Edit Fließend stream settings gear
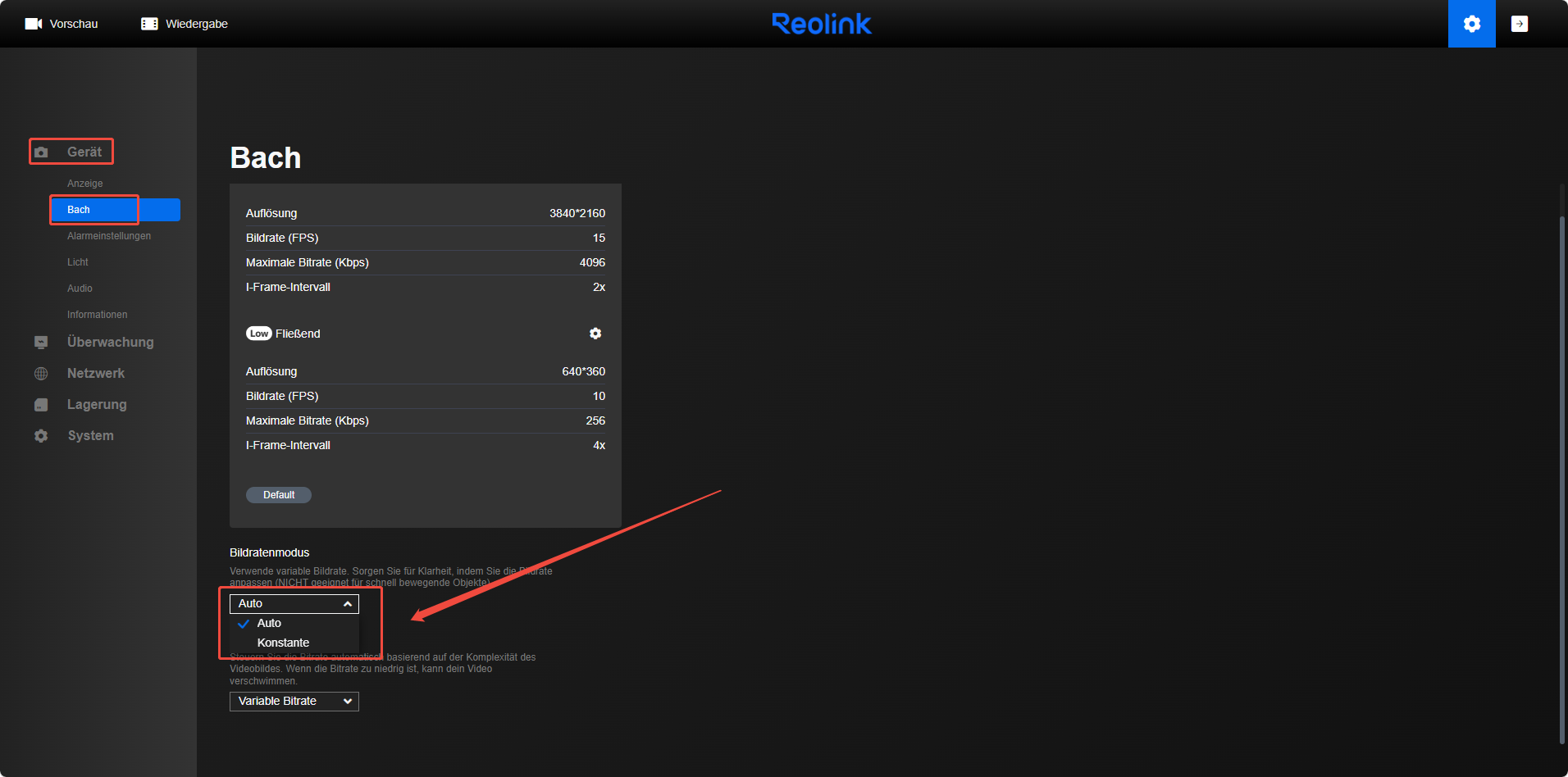This screenshot has height=777, width=1568. pos(595,334)
